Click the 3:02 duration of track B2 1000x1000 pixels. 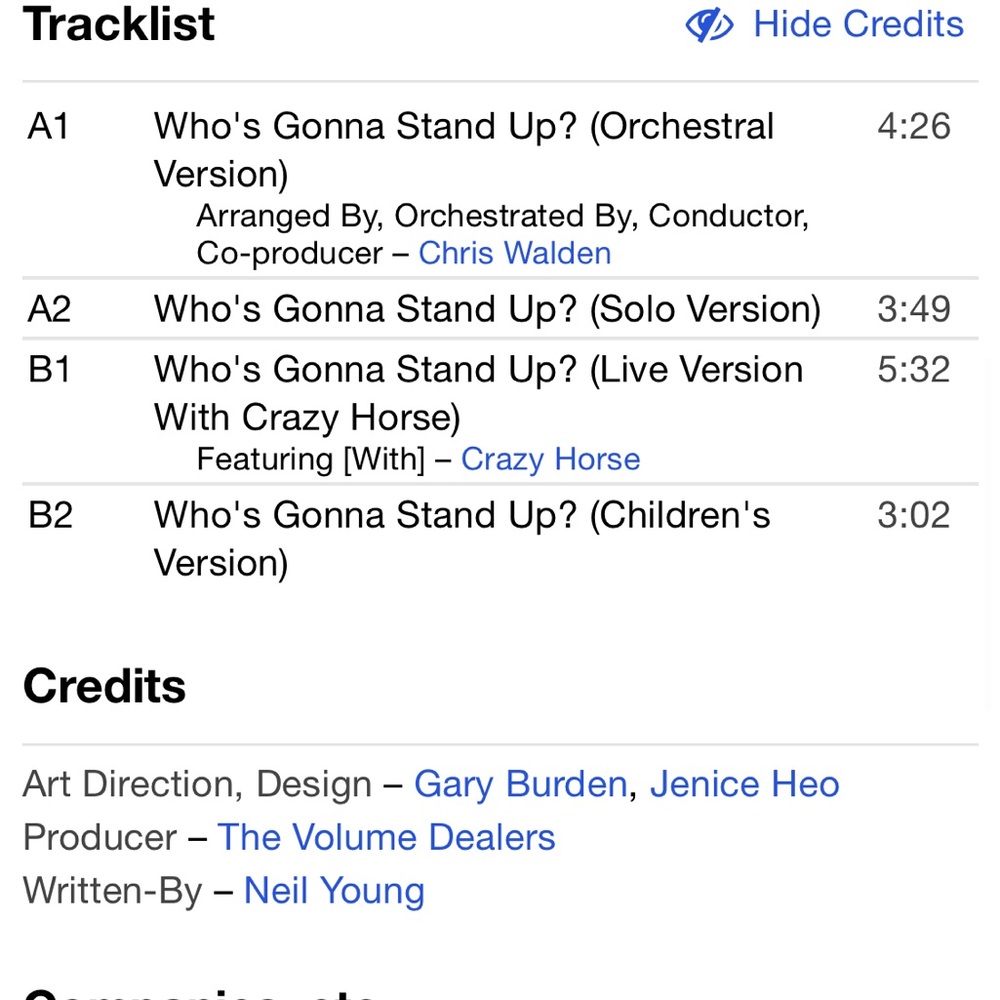tap(914, 515)
